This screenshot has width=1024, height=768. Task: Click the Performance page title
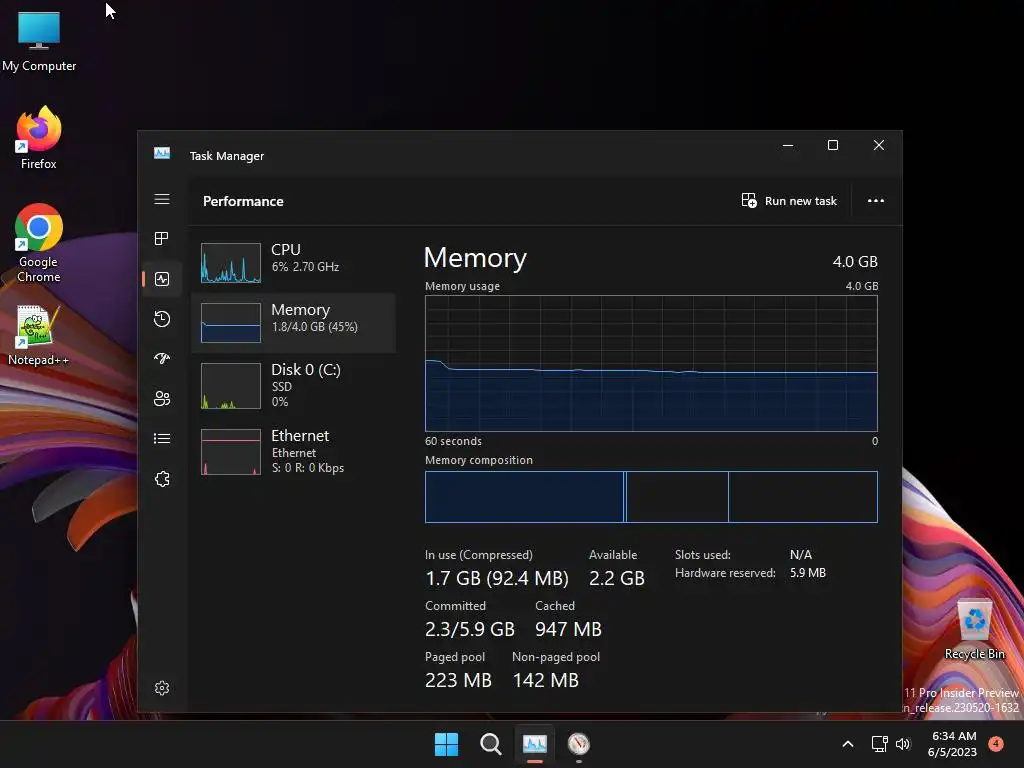pos(243,201)
